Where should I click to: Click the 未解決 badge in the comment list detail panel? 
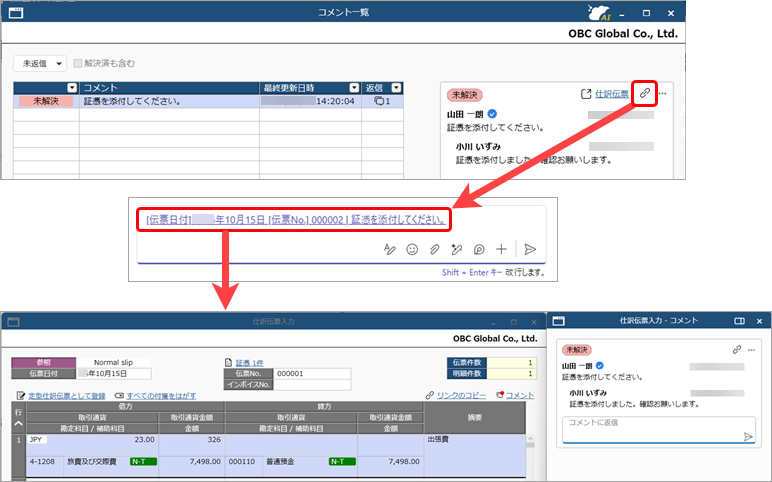pyautogui.click(x=464, y=95)
